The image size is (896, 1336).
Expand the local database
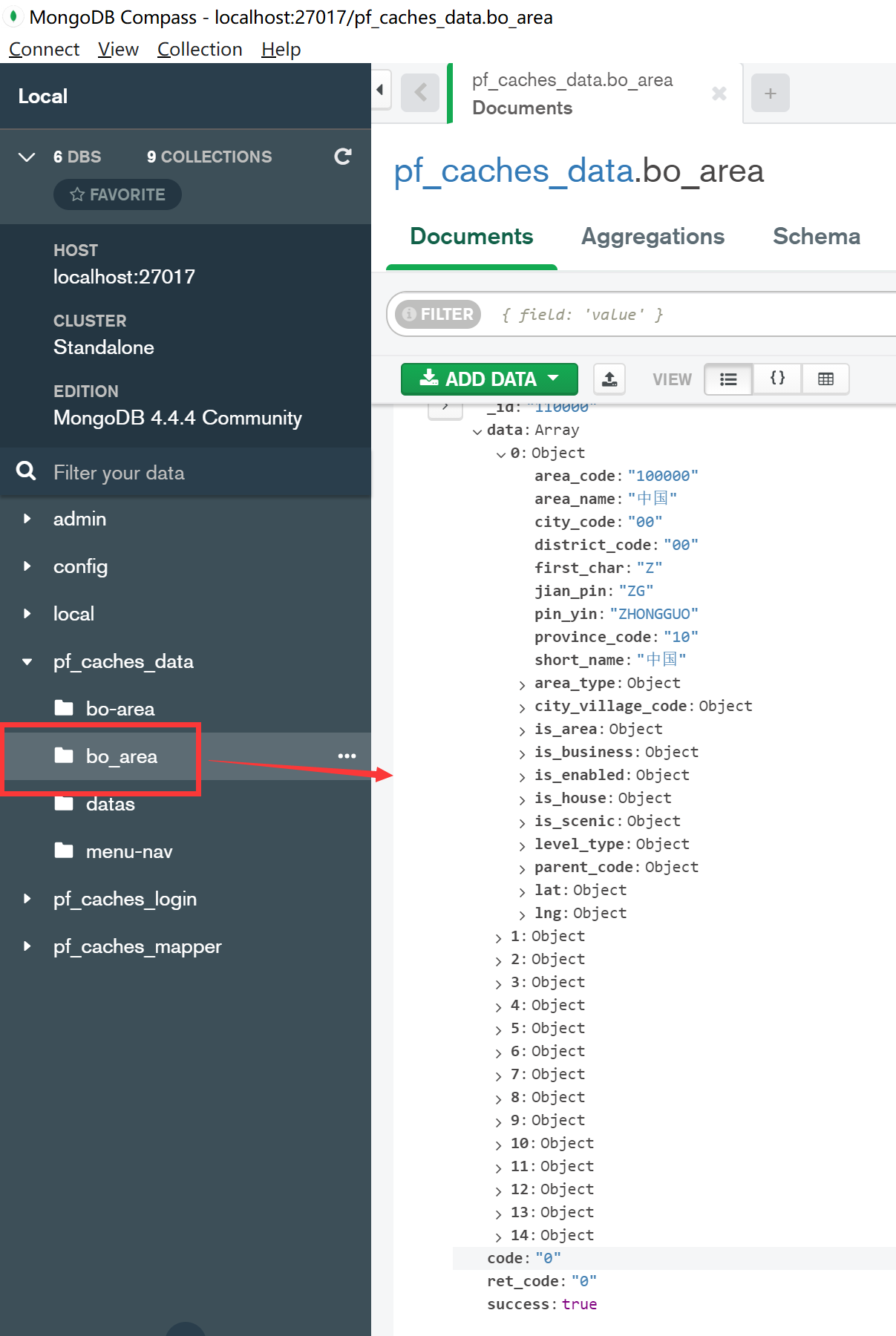point(27,614)
